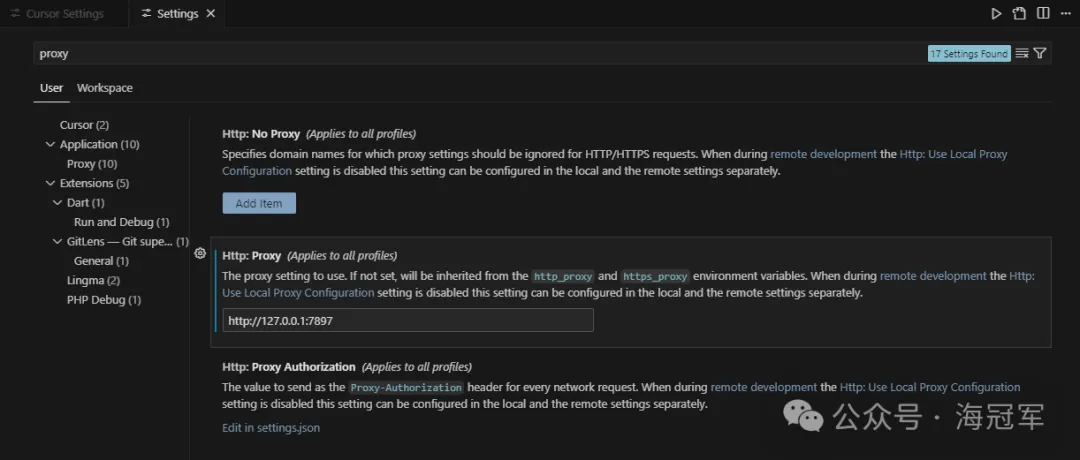Close the Settings tab
This screenshot has width=1080, height=460.
tap(210, 14)
